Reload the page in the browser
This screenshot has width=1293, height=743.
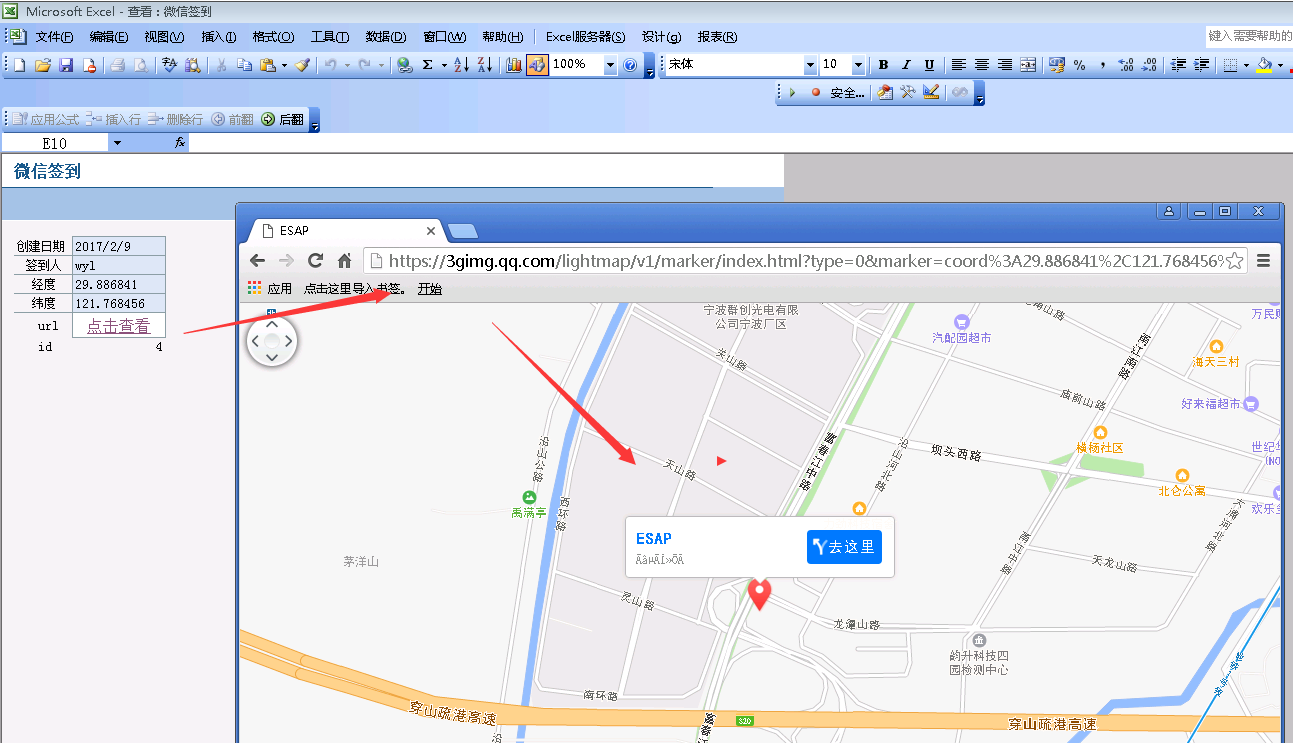click(315, 260)
